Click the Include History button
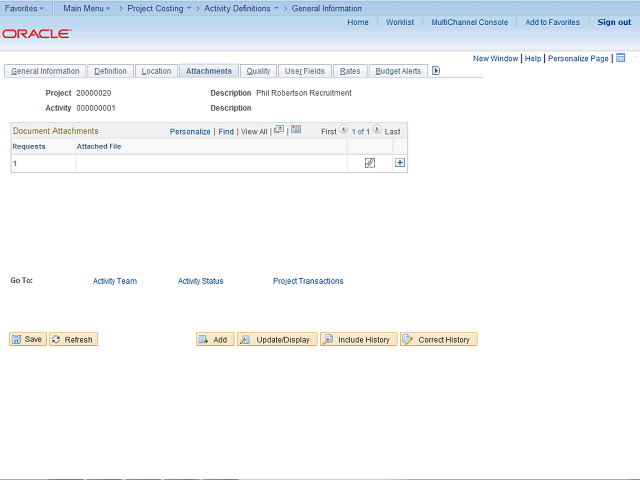 pos(358,339)
